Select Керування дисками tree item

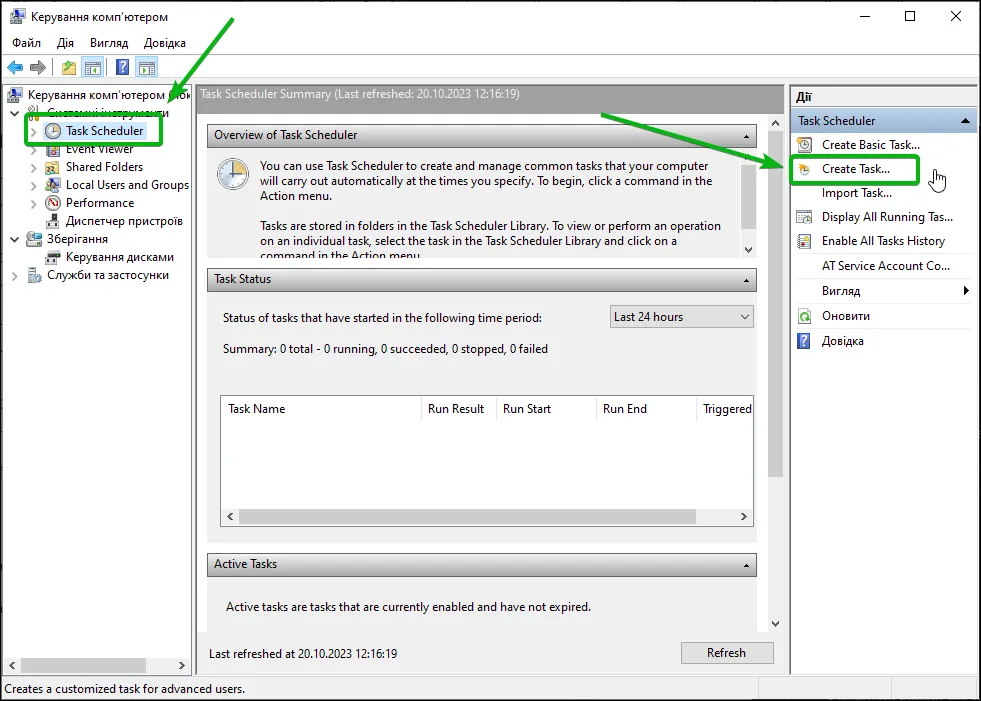click(x=119, y=257)
